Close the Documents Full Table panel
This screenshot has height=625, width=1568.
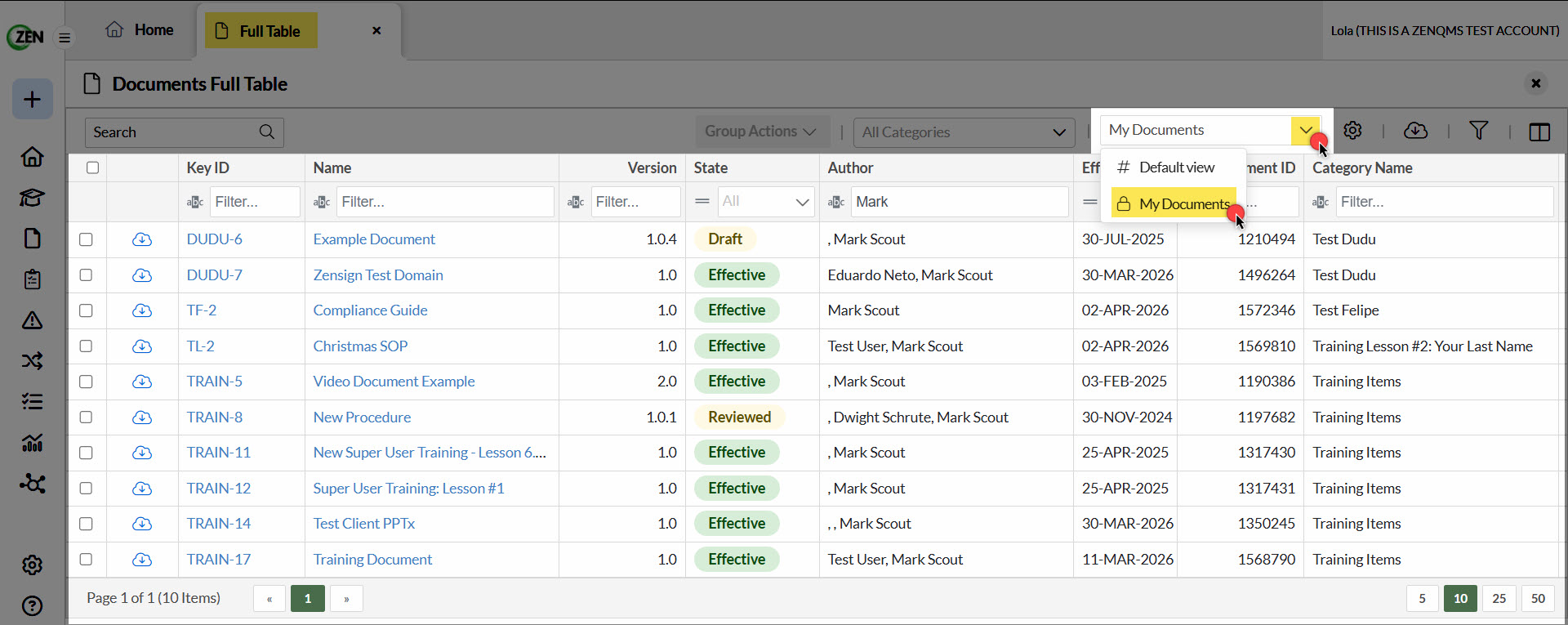click(x=1535, y=83)
